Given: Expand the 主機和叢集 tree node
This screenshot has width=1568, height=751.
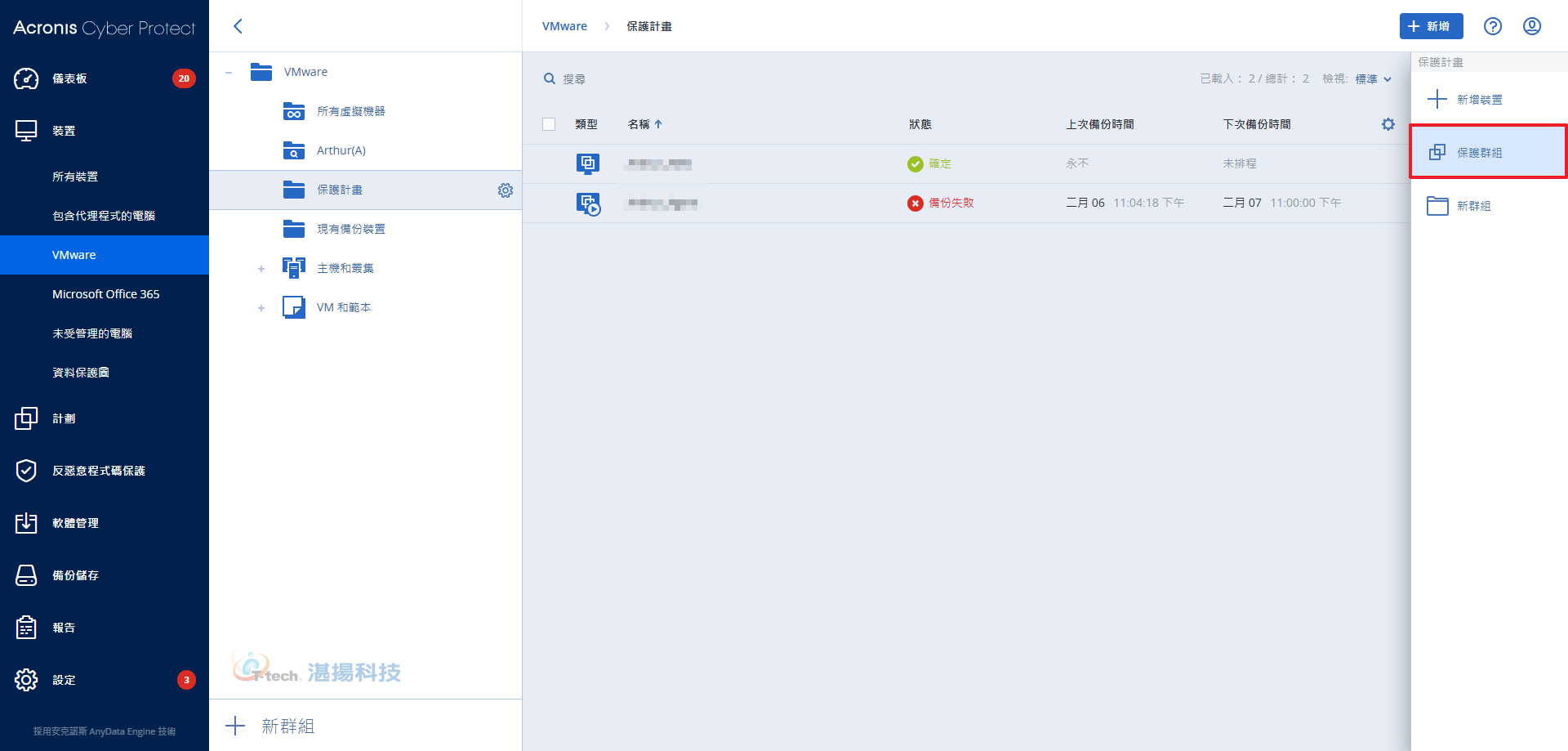Looking at the screenshot, I should pyautogui.click(x=261, y=269).
